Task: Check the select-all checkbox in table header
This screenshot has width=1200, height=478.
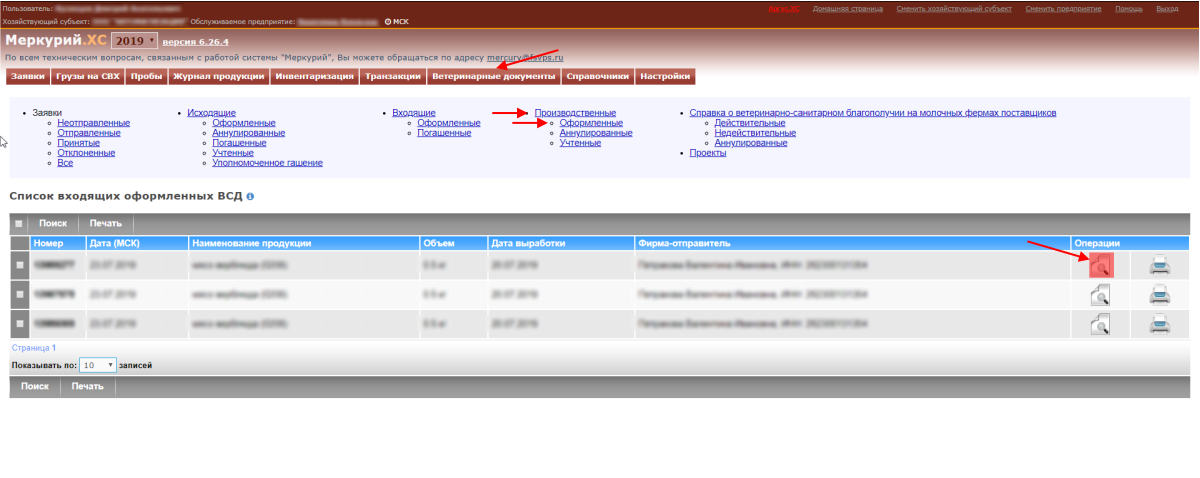Action: tap(19, 223)
